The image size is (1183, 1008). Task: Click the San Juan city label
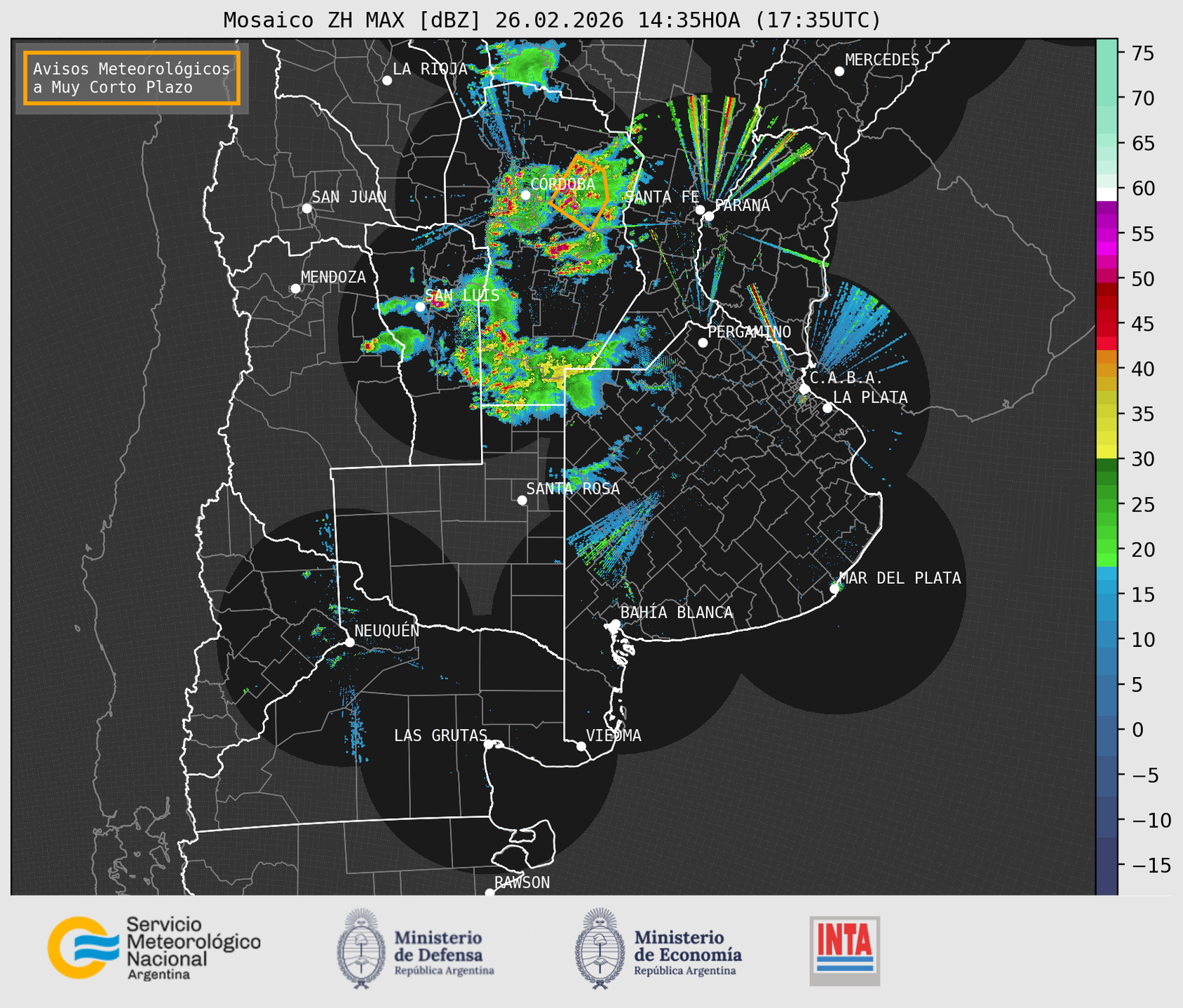[349, 197]
